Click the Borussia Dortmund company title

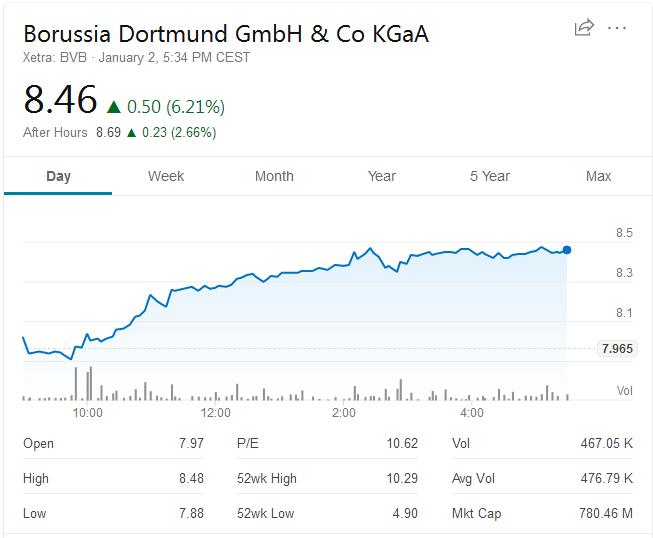click(226, 33)
